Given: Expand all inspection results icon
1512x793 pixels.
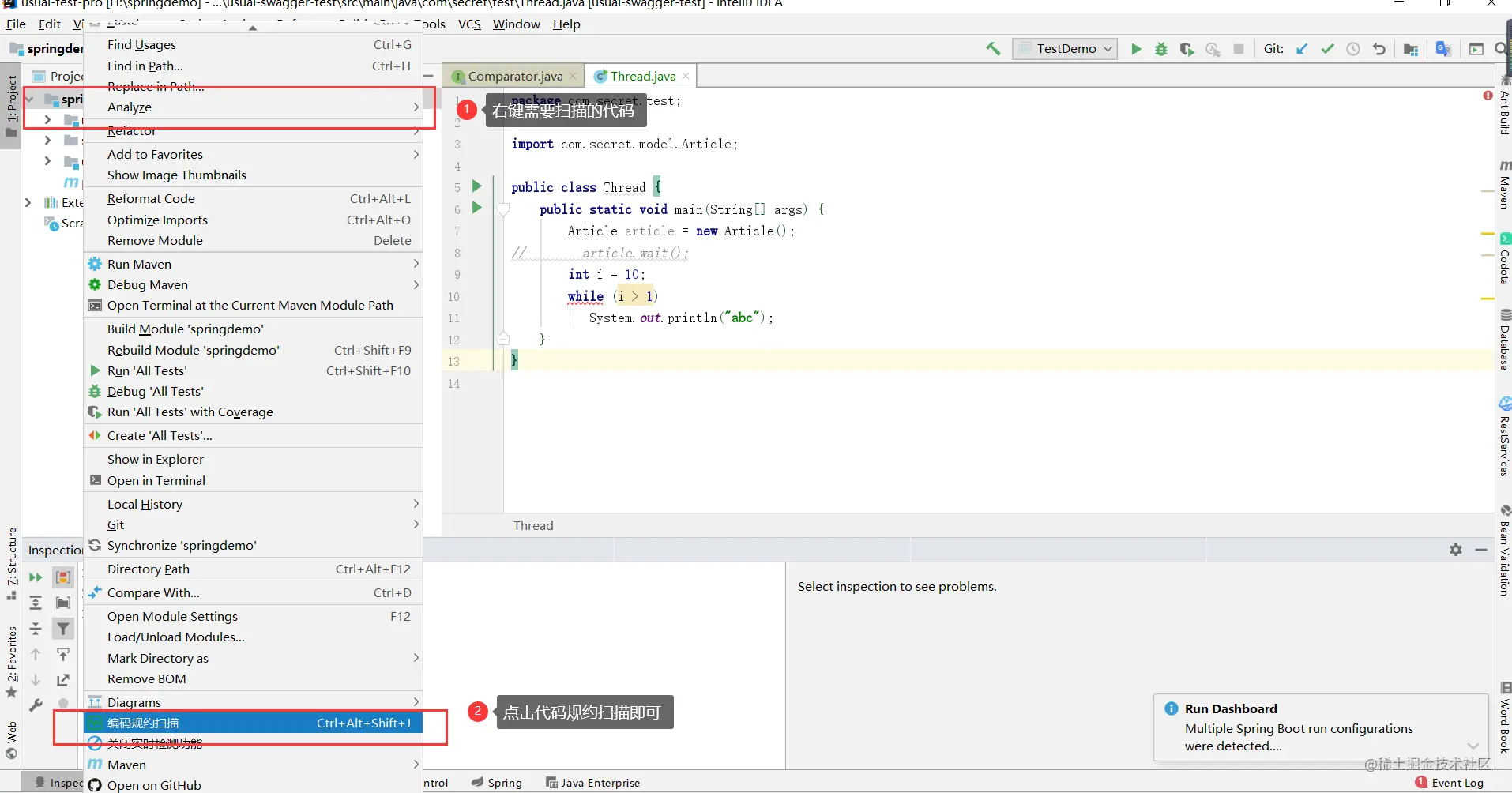Looking at the screenshot, I should coord(36,603).
